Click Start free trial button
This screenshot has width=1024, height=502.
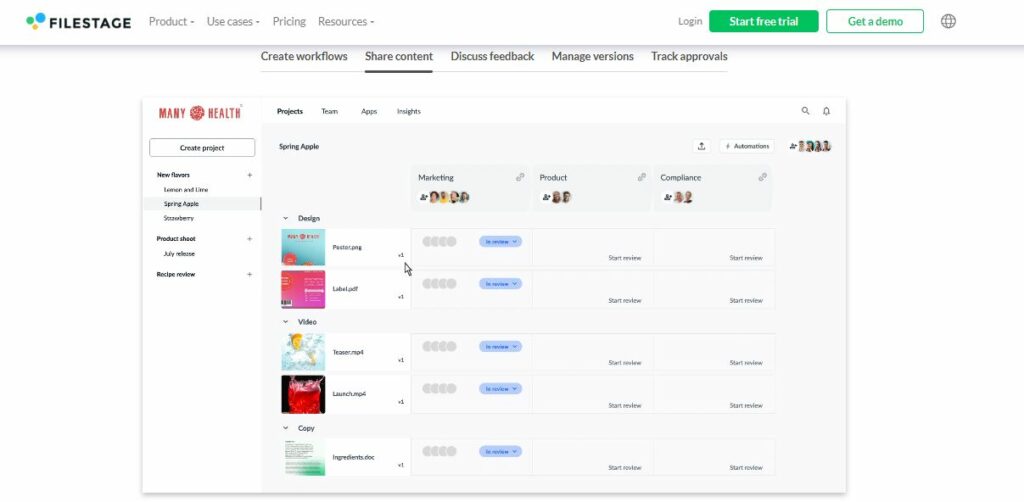click(763, 22)
